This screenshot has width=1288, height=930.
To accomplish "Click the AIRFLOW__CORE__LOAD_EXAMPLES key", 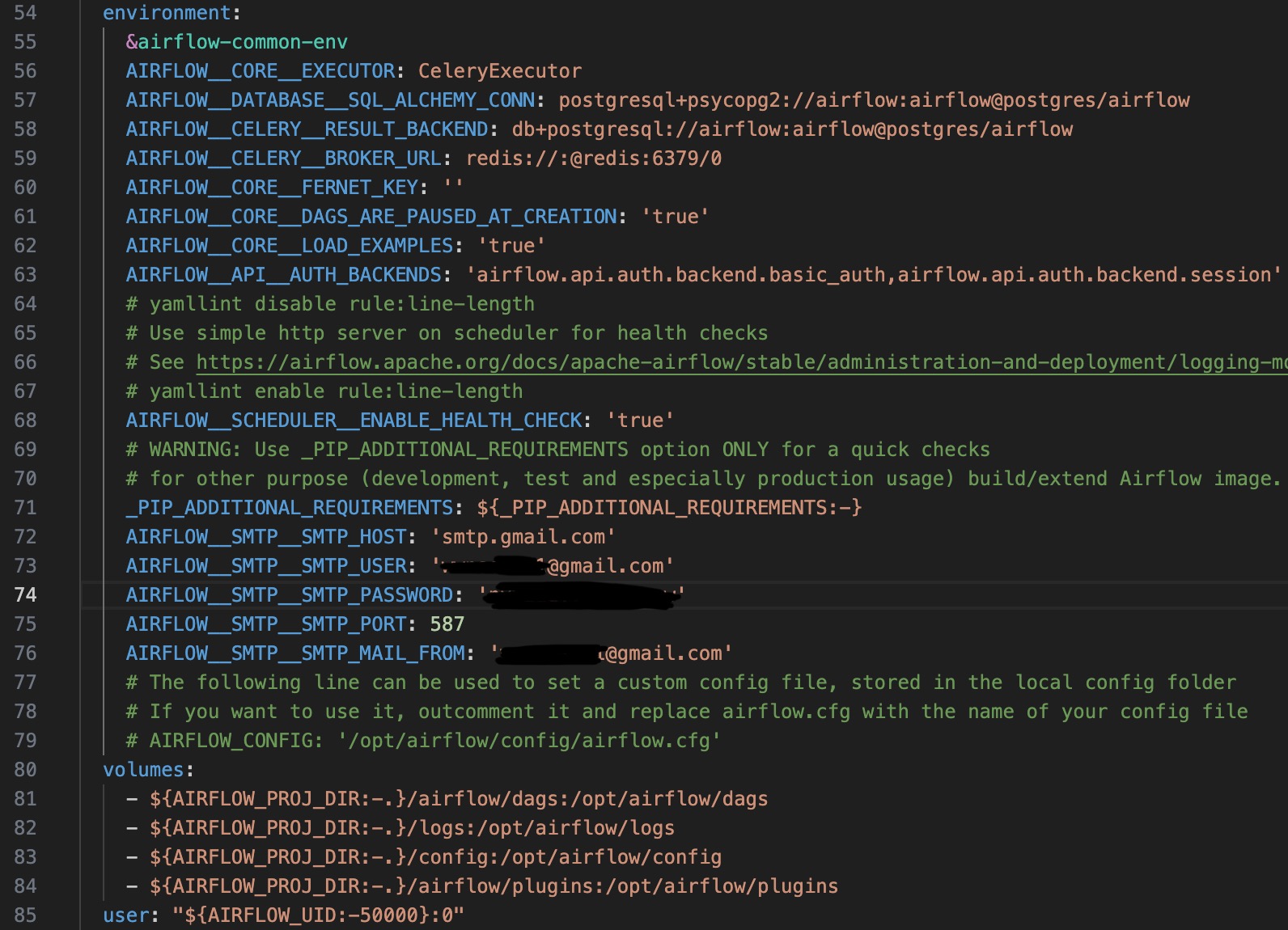I will click(x=290, y=246).
